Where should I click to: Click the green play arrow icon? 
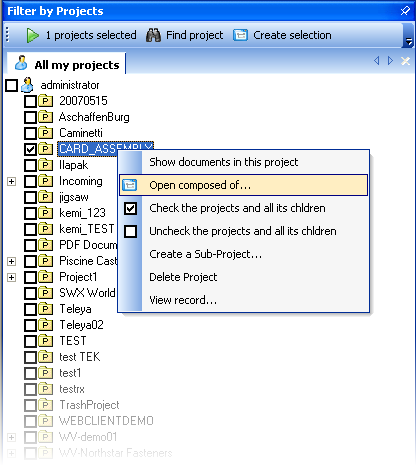pos(32,35)
